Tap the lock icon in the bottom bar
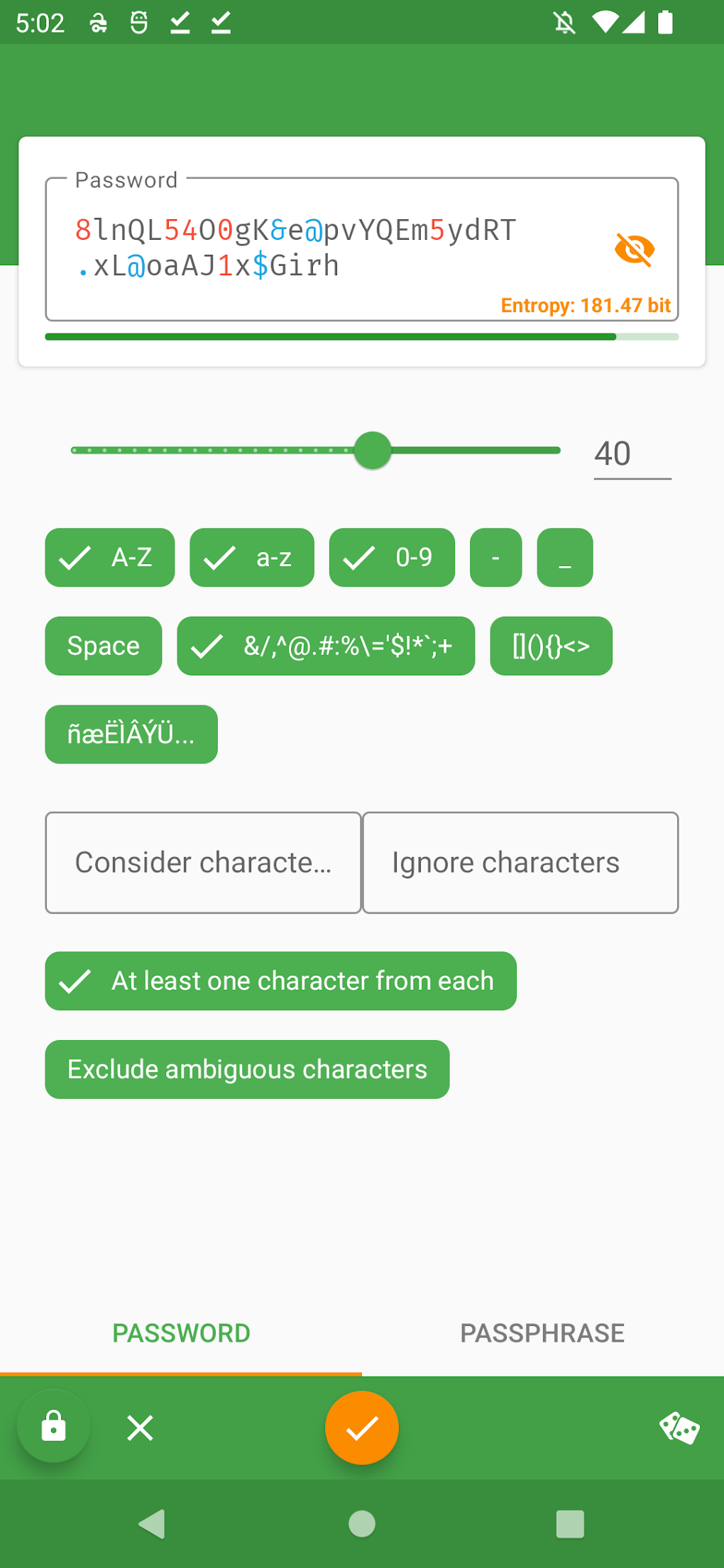The width and height of the screenshot is (724, 1568). click(x=54, y=1428)
